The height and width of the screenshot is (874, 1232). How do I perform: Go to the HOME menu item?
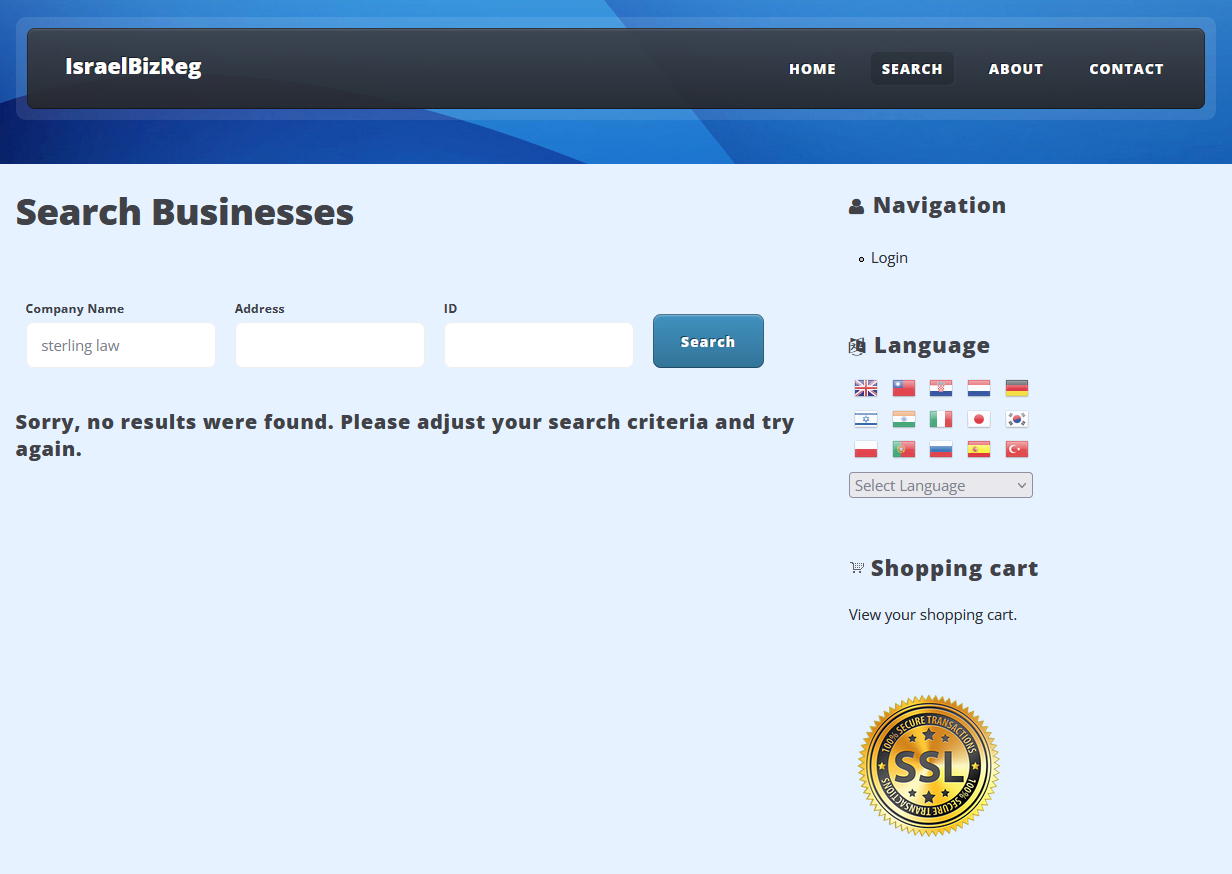coord(812,69)
